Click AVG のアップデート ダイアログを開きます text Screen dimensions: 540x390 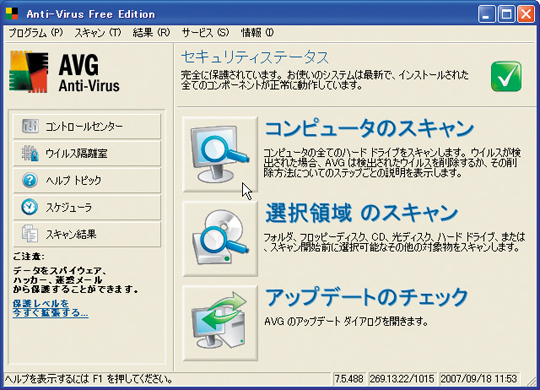point(346,322)
